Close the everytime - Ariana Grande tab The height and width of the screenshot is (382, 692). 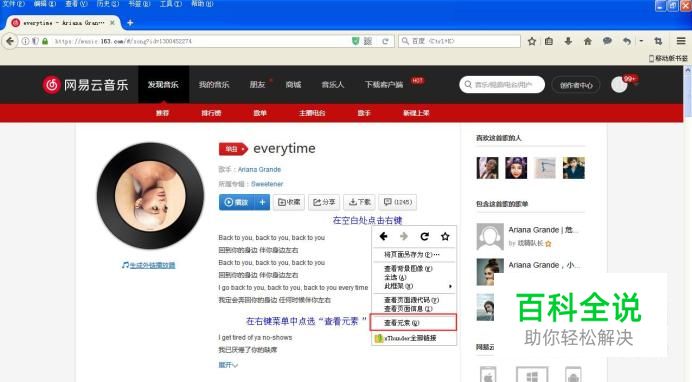(x=113, y=22)
